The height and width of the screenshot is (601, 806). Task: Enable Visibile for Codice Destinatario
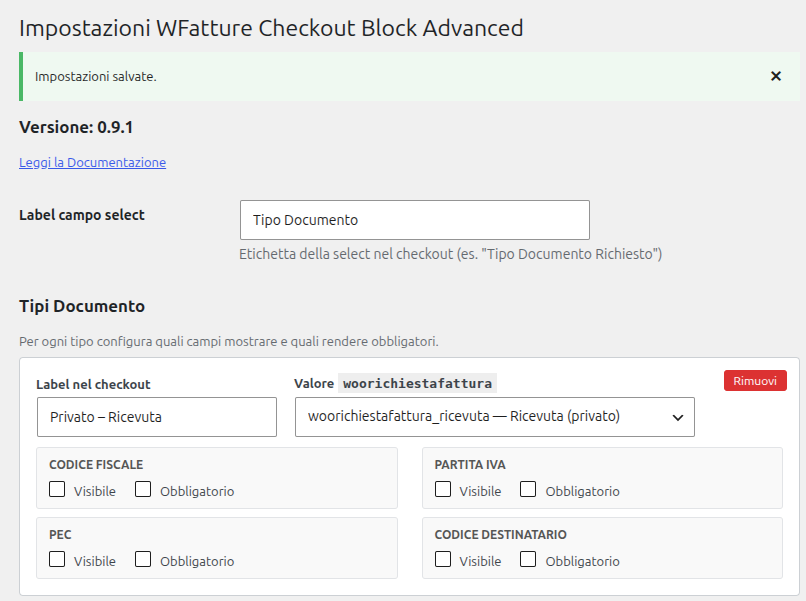point(443,559)
